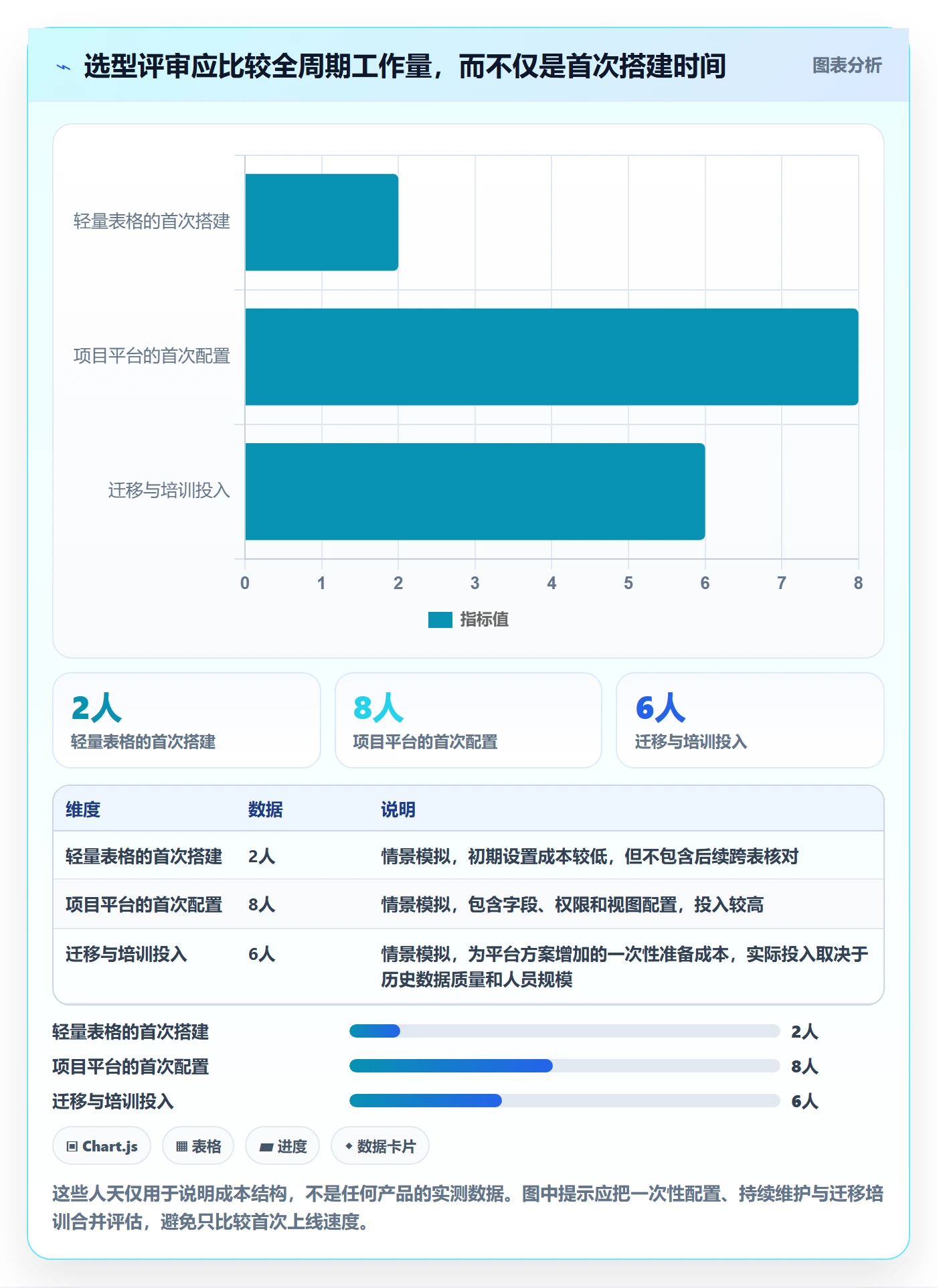Viewport: 937px width, 1288px height.
Task: Click the Chart.js chip
Action: pos(102,1146)
